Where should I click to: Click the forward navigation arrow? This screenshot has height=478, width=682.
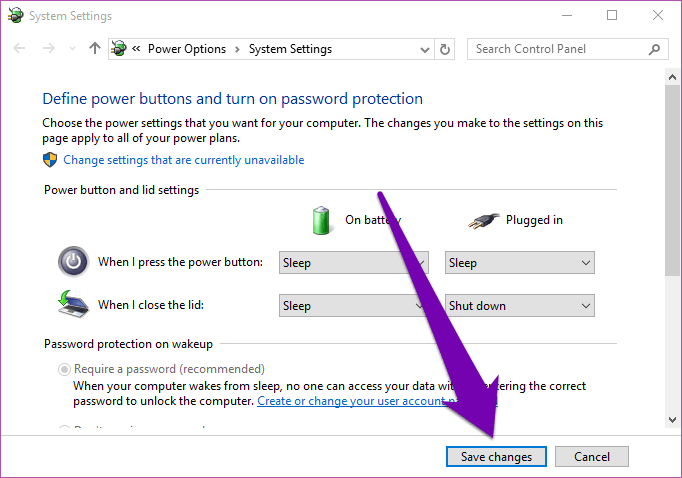49,48
